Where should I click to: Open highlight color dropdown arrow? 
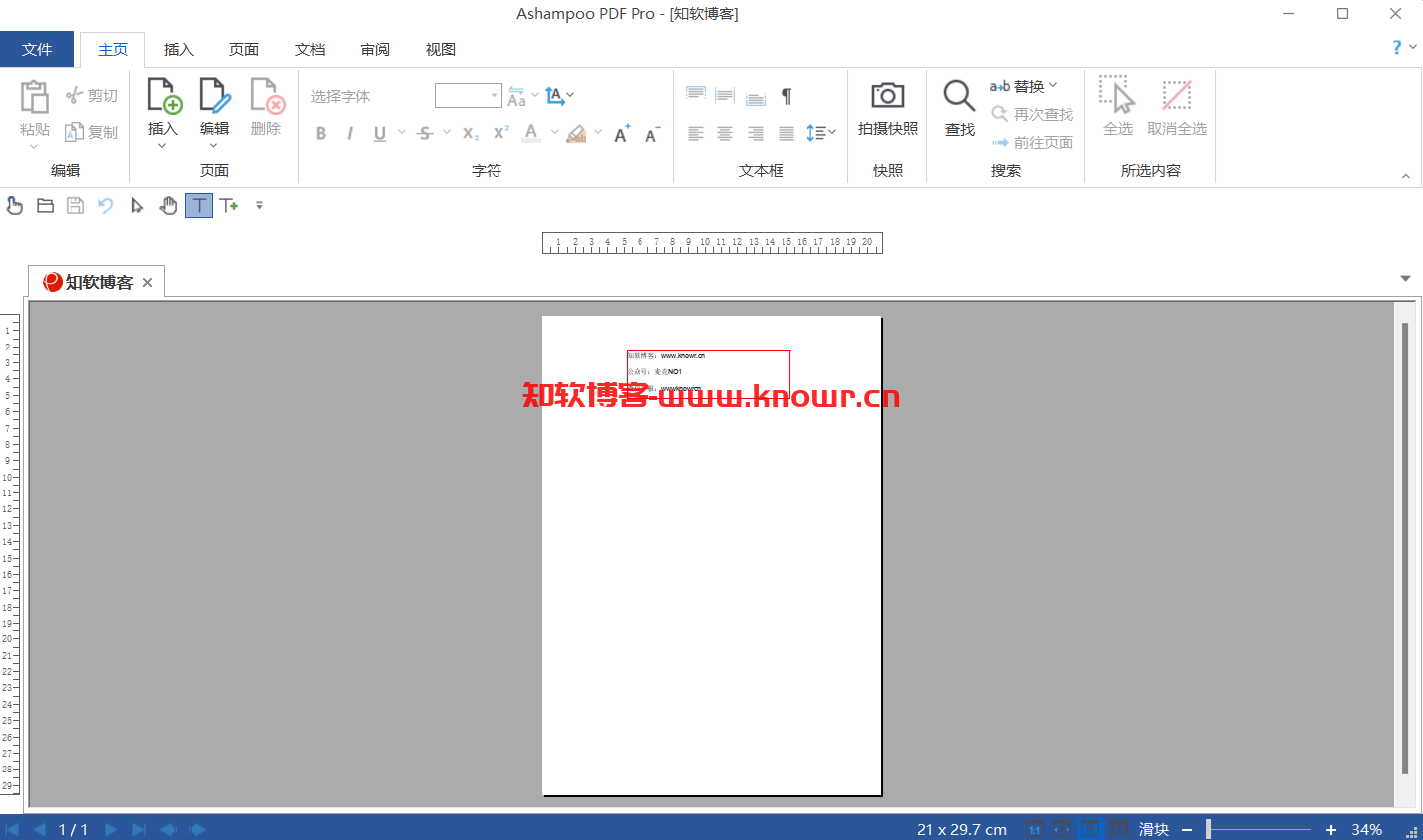pyautogui.click(x=598, y=132)
